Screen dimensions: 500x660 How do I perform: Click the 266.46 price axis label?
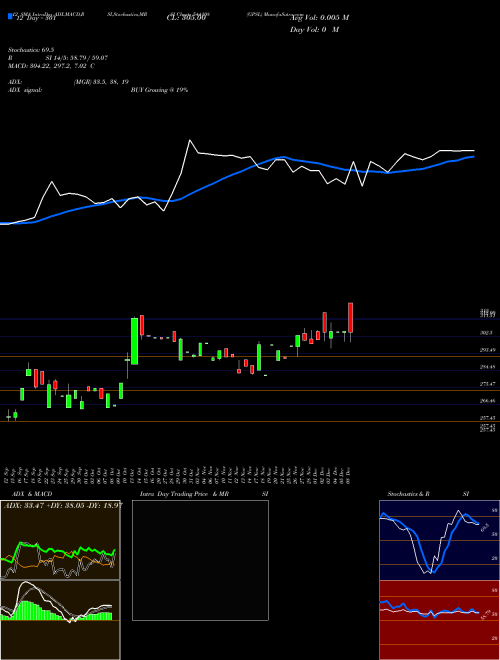(x=488, y=401)
